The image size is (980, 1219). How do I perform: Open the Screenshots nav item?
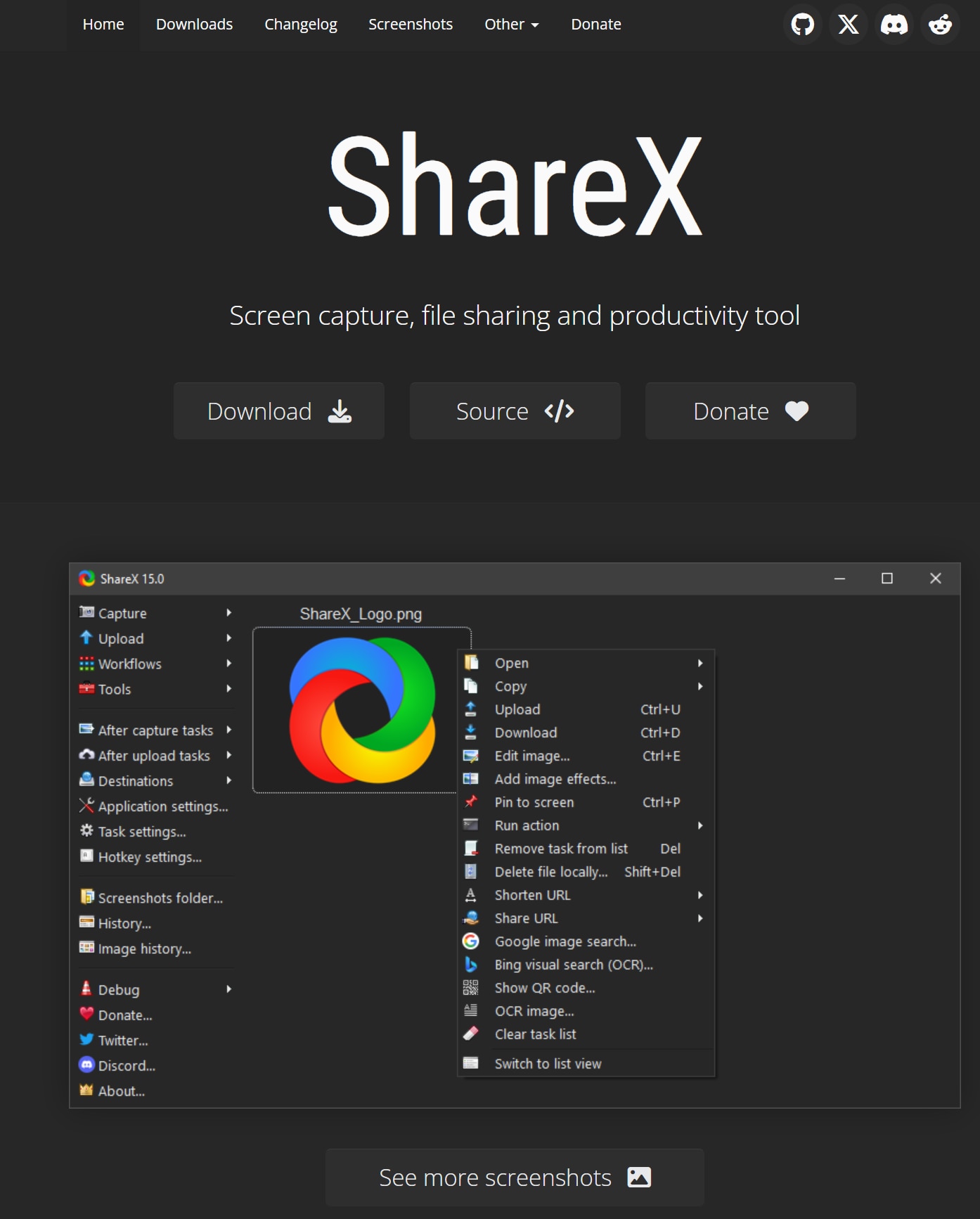click(411, 25)
